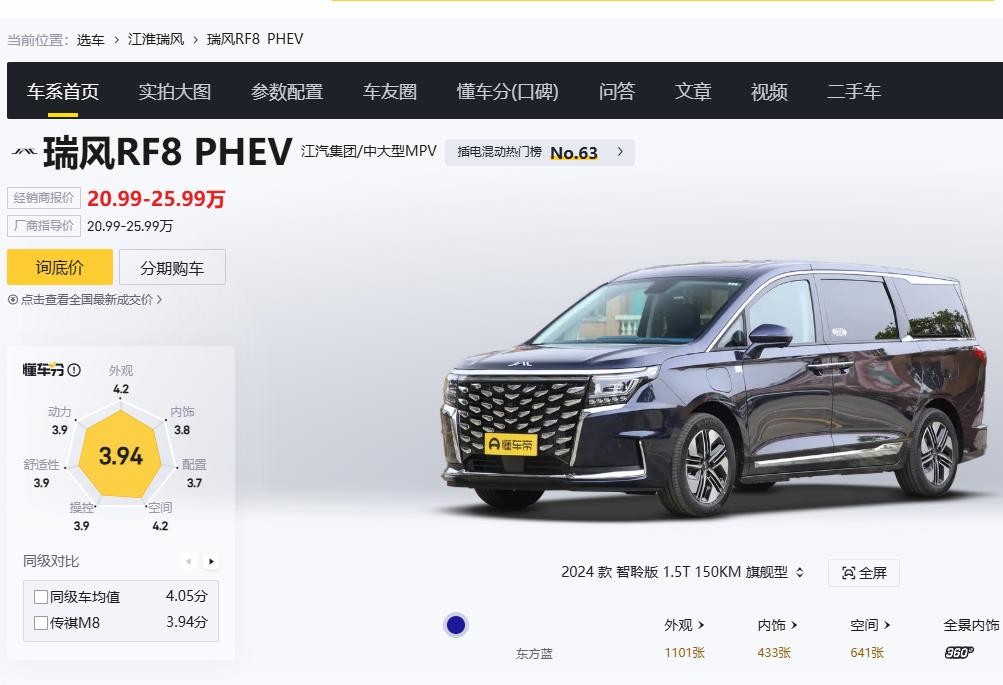Select the 东方蓝 blue color swatch
Screen dimensions: 1003x685
click(456, 625)
